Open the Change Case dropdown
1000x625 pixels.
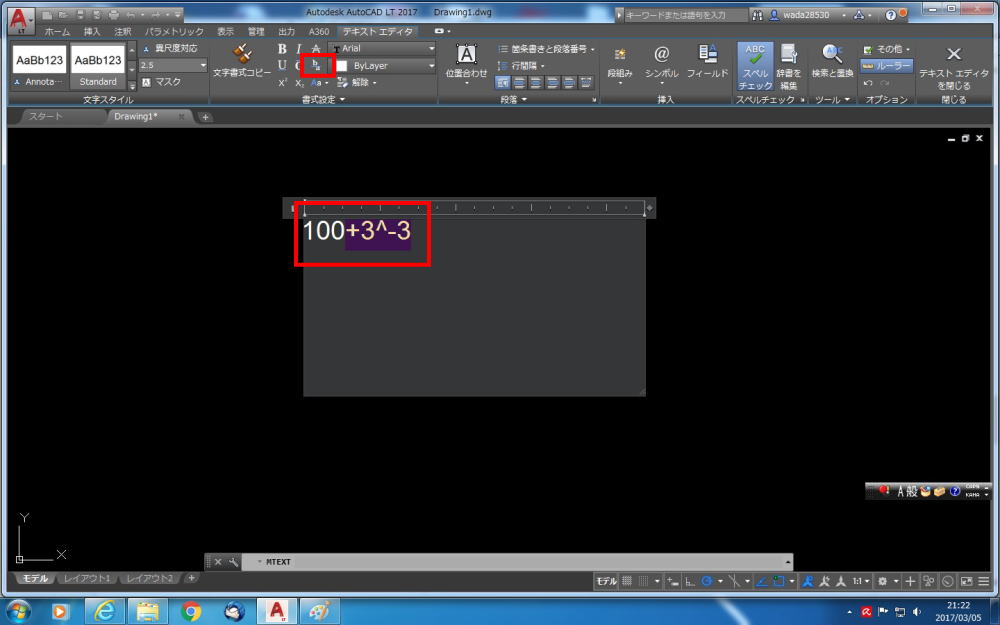(x=319, y=83)
